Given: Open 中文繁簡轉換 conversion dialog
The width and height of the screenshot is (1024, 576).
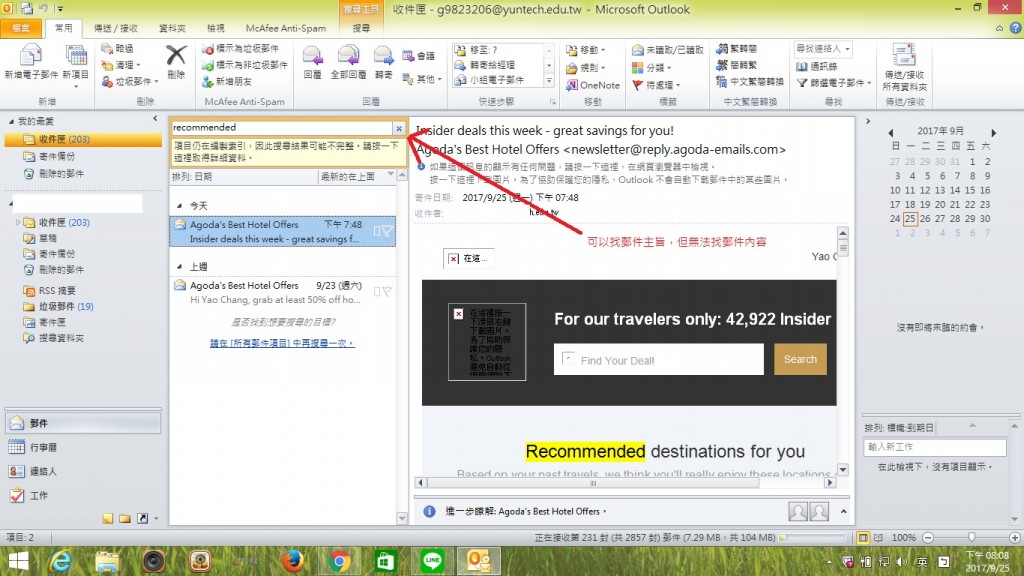Looking at the screenshot, I should pos(749,82).
